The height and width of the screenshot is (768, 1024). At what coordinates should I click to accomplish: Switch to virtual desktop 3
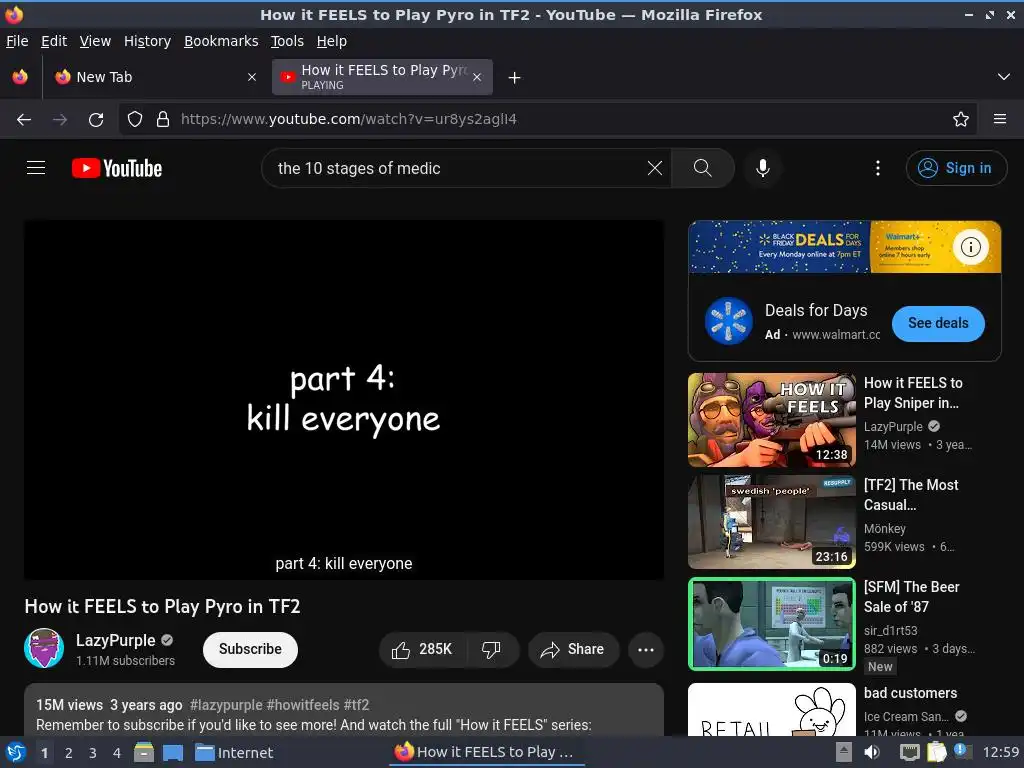tap(93, 753)
